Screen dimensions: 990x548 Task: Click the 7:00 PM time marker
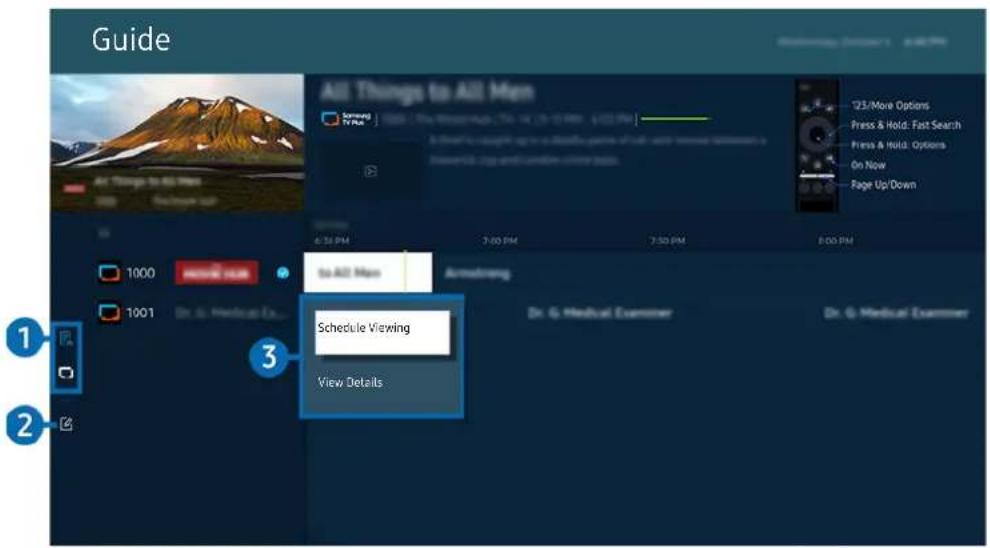pyautogui.click(x=500, y=241)
